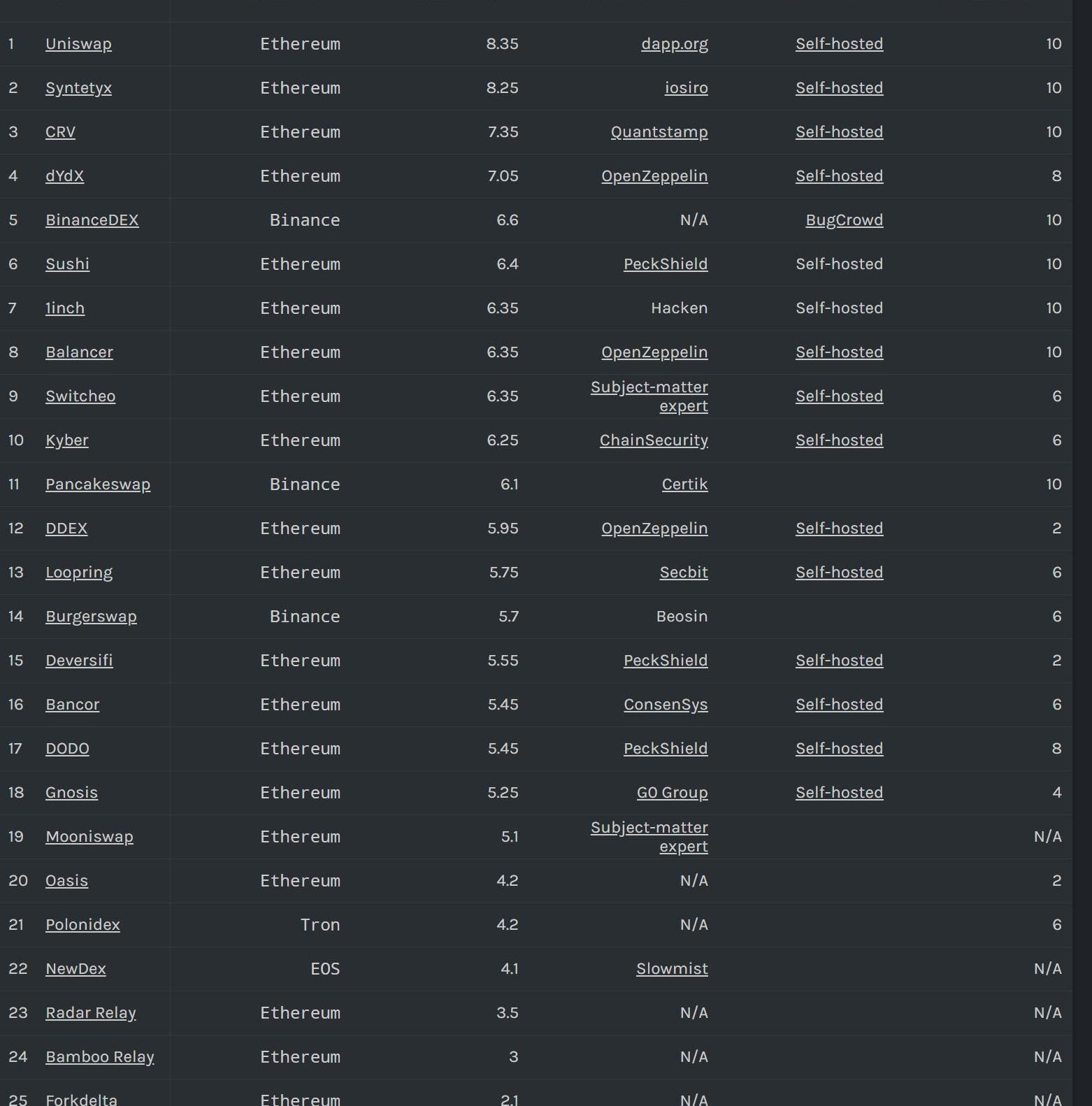The width and height of the screenshot is (1092, 1106).
Task: Open the ChainSecurity audit link
Action: [653, 440]
